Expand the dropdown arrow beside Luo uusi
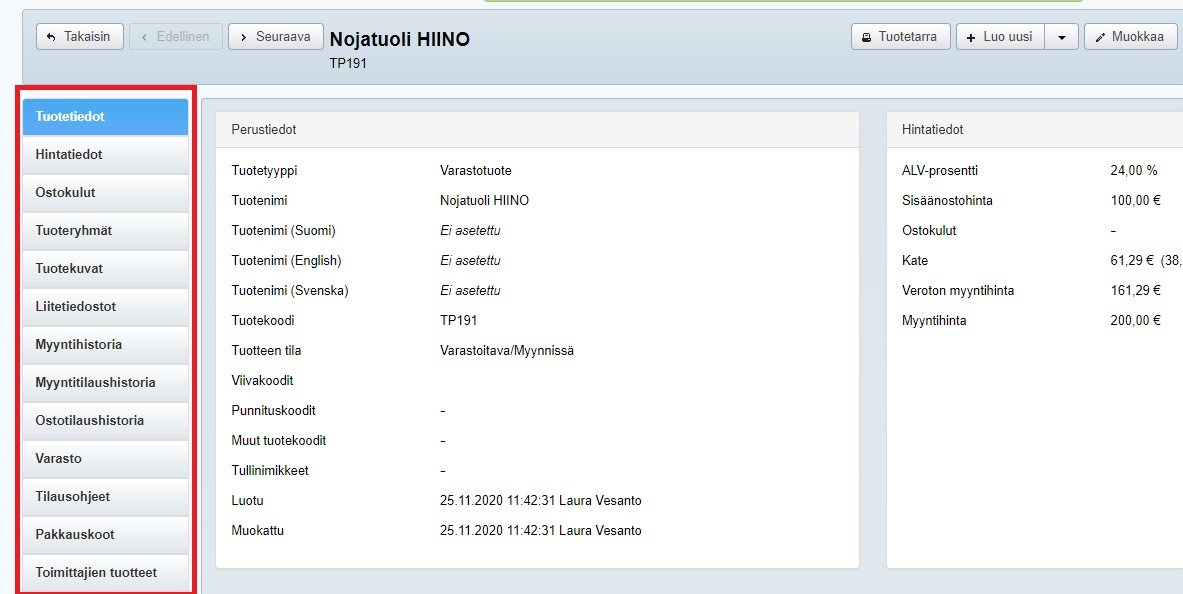This screenshot has height=594, width=1183. coord(1061,37)
